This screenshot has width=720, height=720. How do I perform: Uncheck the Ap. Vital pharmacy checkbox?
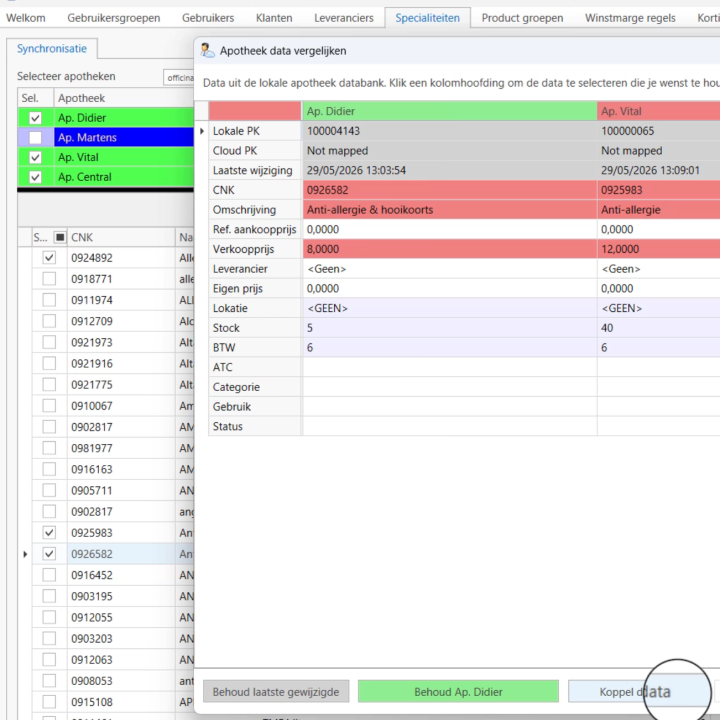35,158
